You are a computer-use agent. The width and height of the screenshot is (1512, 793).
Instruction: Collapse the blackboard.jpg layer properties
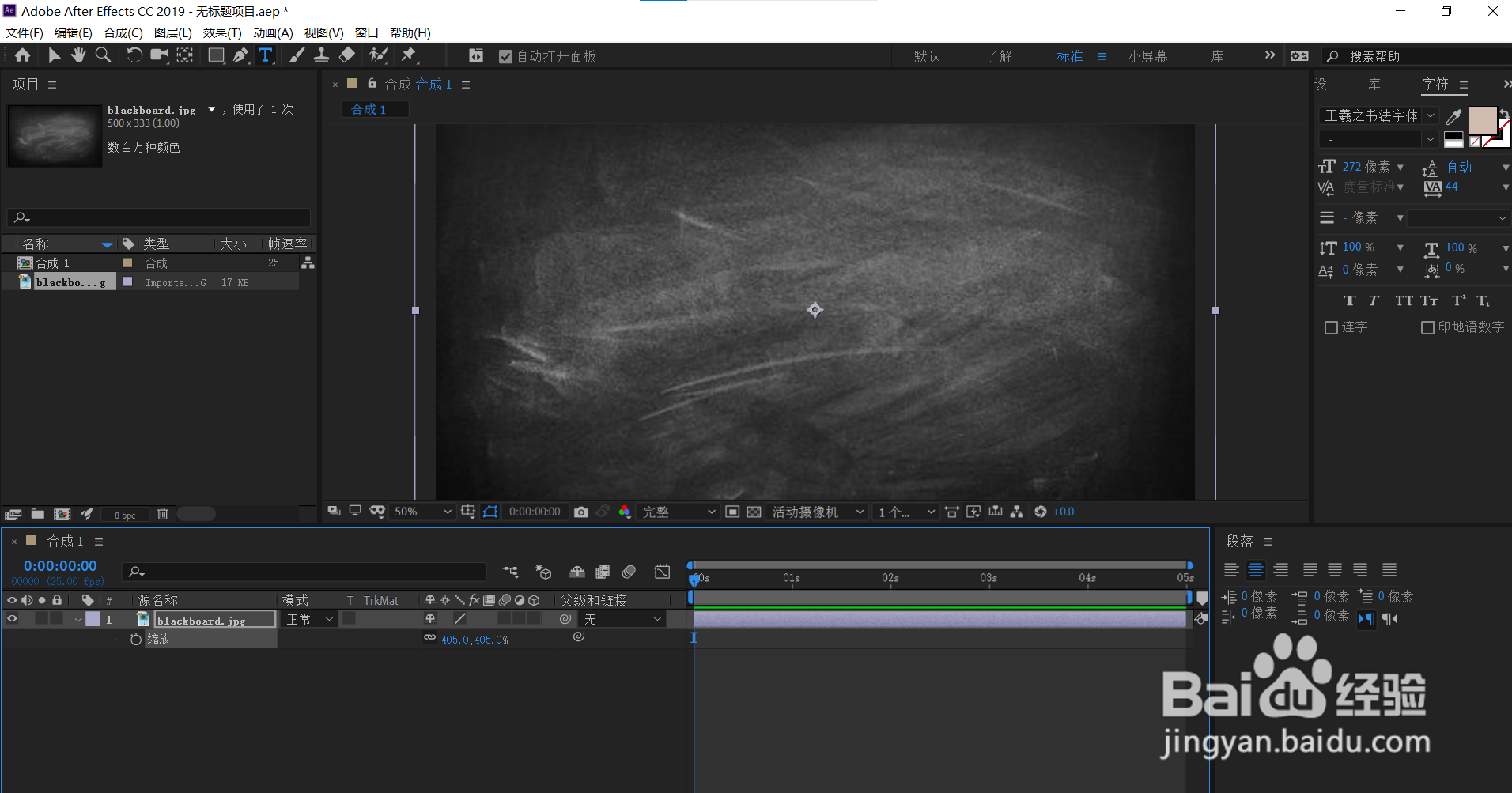78,619
